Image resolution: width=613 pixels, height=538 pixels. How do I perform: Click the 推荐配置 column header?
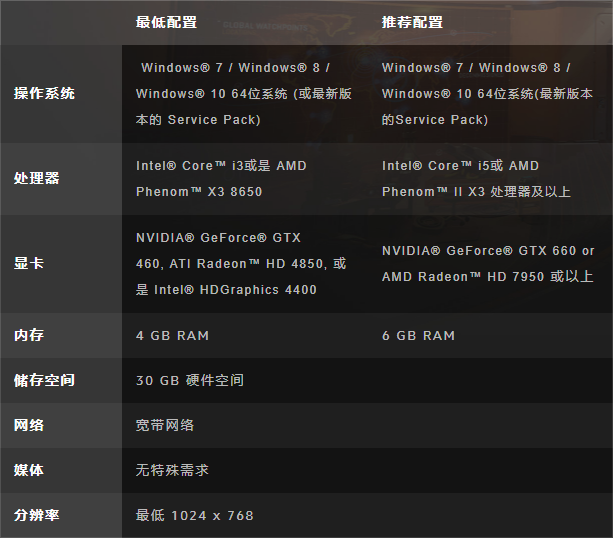[x=412, y=22]
